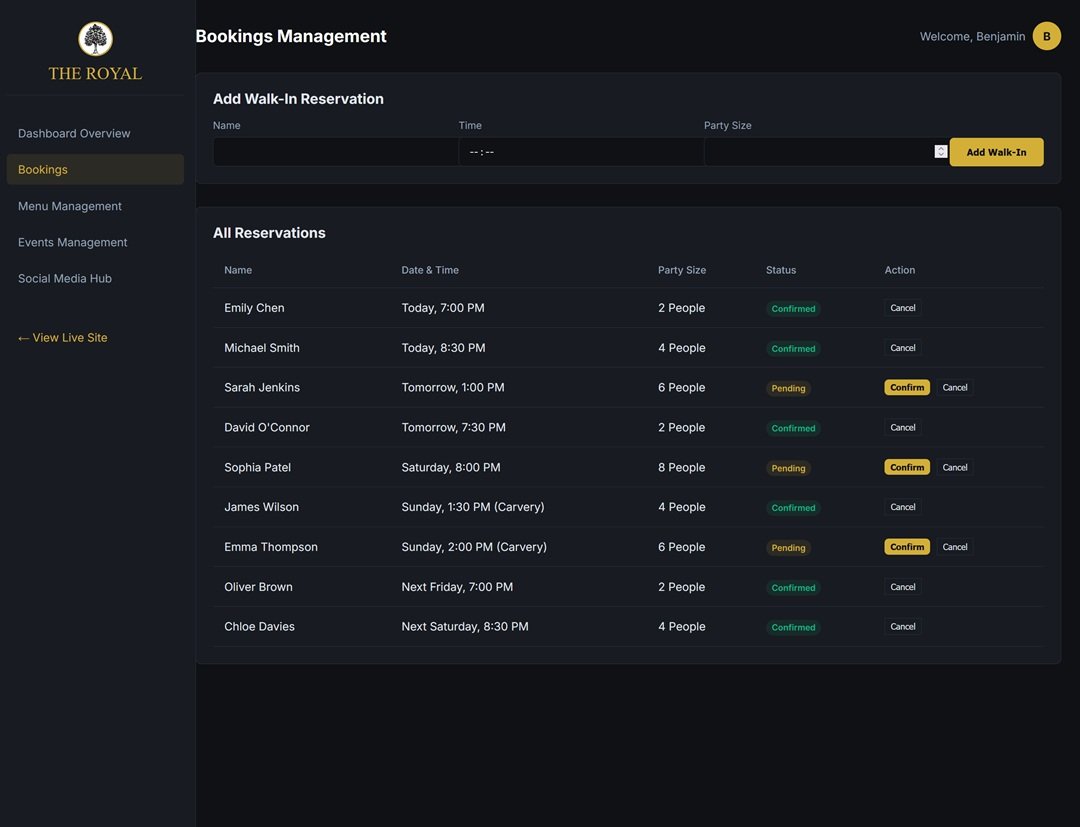Confirm Sarah Jenkins' booking
The image size is (1080, 827).
tap(907, 388)
